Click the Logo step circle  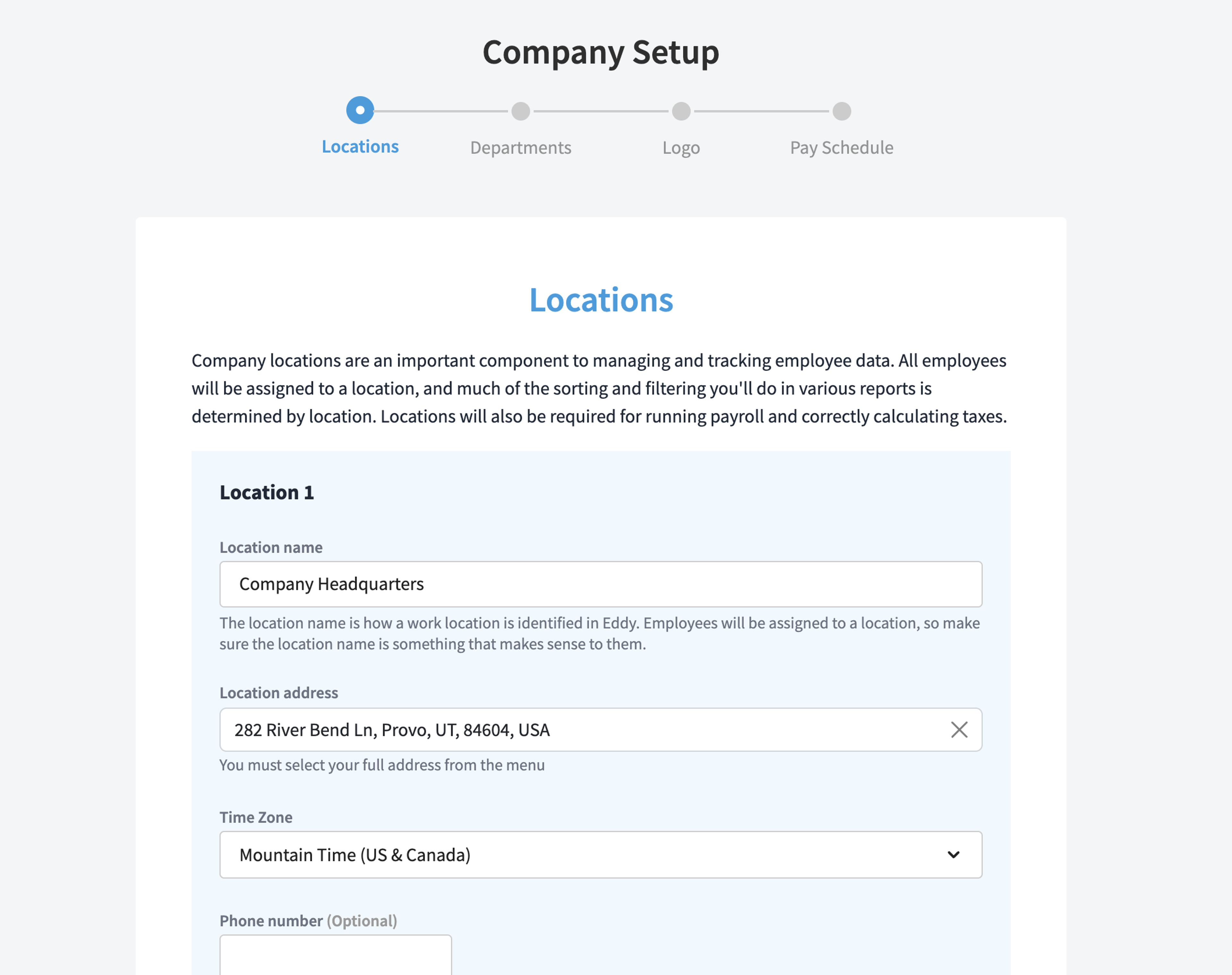pyautogui.click(x=680, y=111)
